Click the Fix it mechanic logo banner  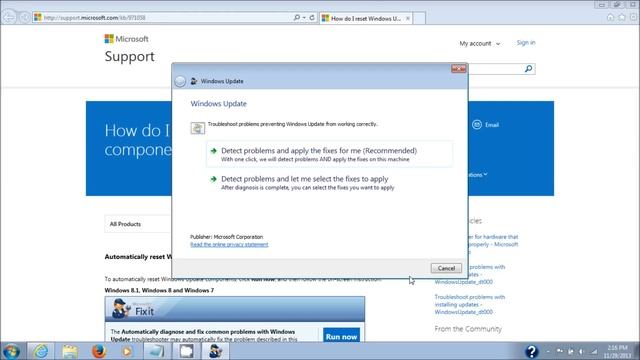pos(235,309)
